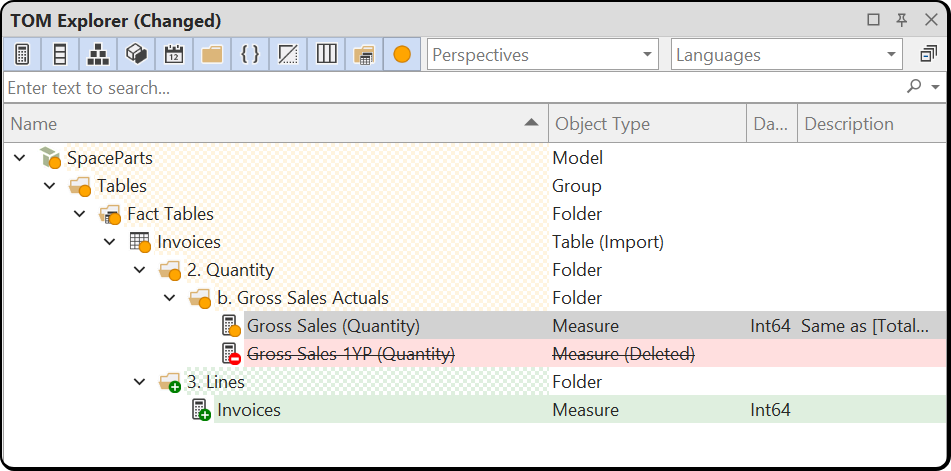Select the Gross Sales (Quantity) measure

334,326
